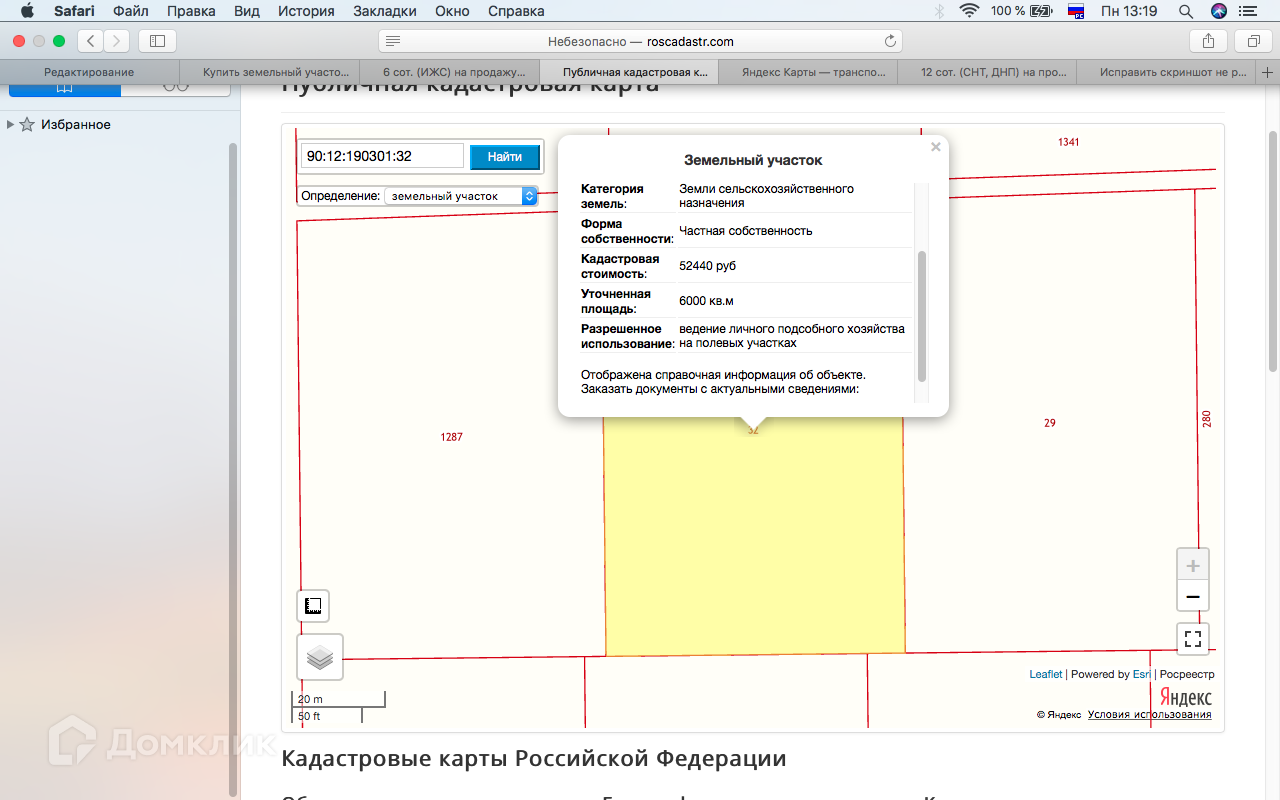Click parcel number 1341 on the map
This screenshot has width=1280, height=800.
pos(1068,142)
